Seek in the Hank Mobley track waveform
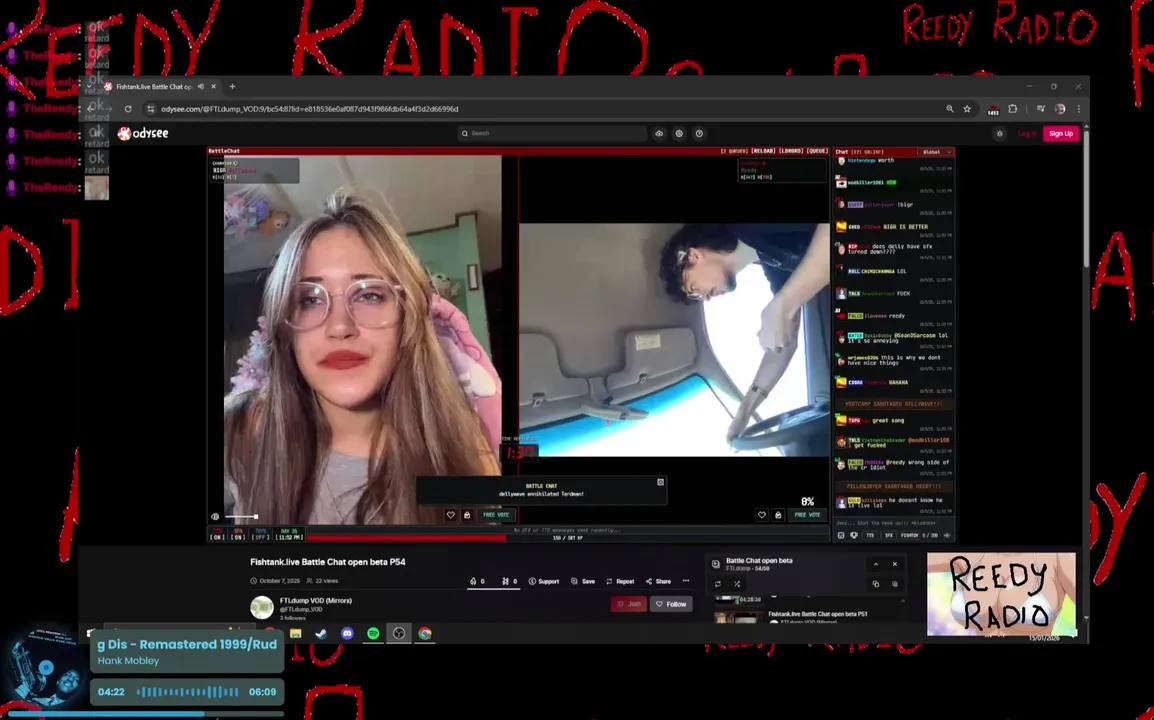 (x=188, y=692)
